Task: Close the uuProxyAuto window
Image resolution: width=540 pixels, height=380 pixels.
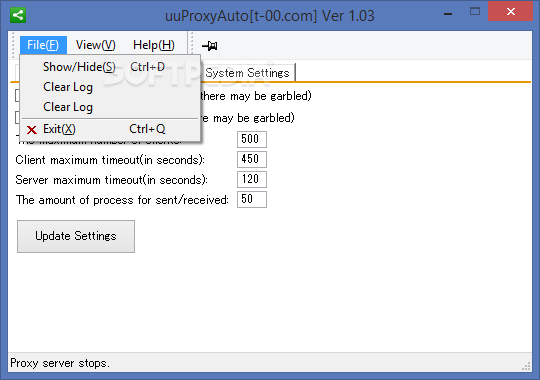Action: (x=511, y=11)
